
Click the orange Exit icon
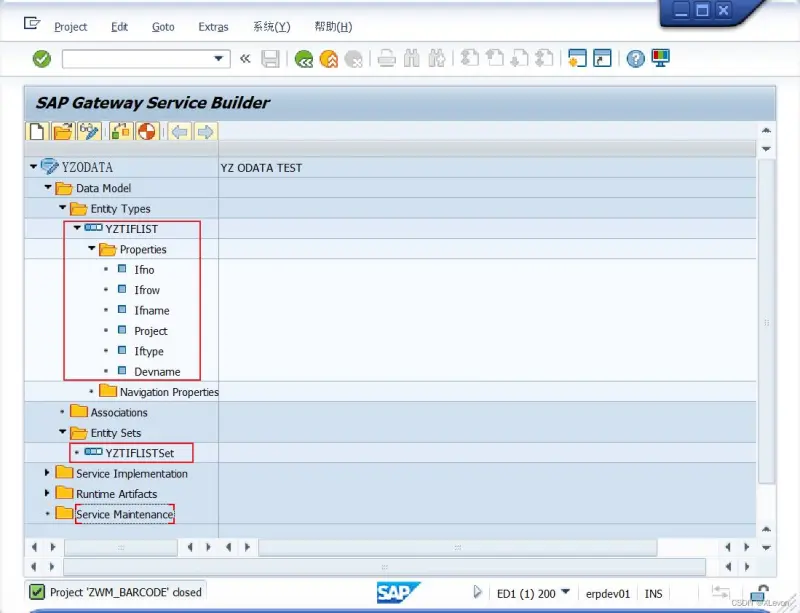[329, 59]
